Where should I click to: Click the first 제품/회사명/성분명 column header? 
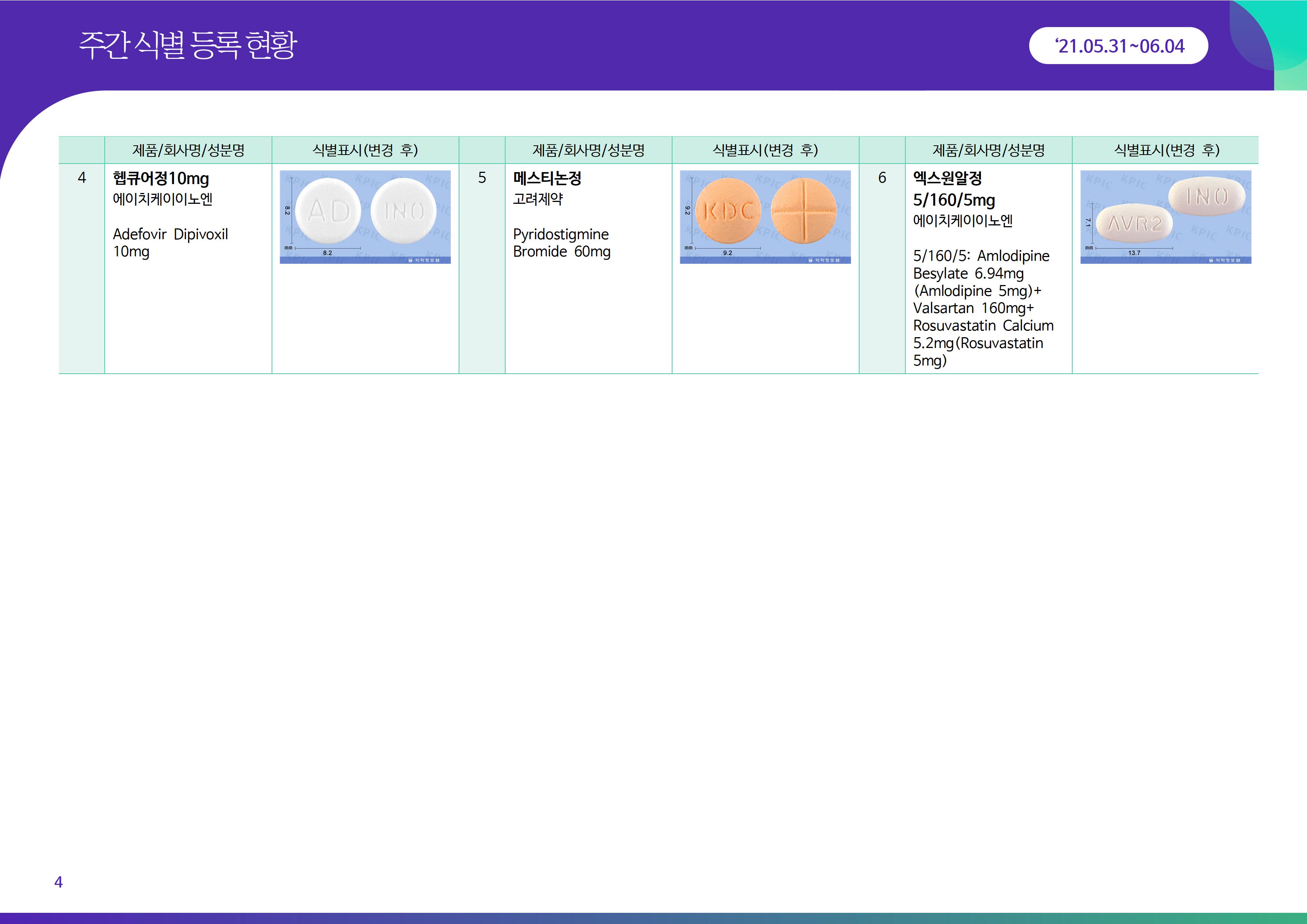[188, 150]
